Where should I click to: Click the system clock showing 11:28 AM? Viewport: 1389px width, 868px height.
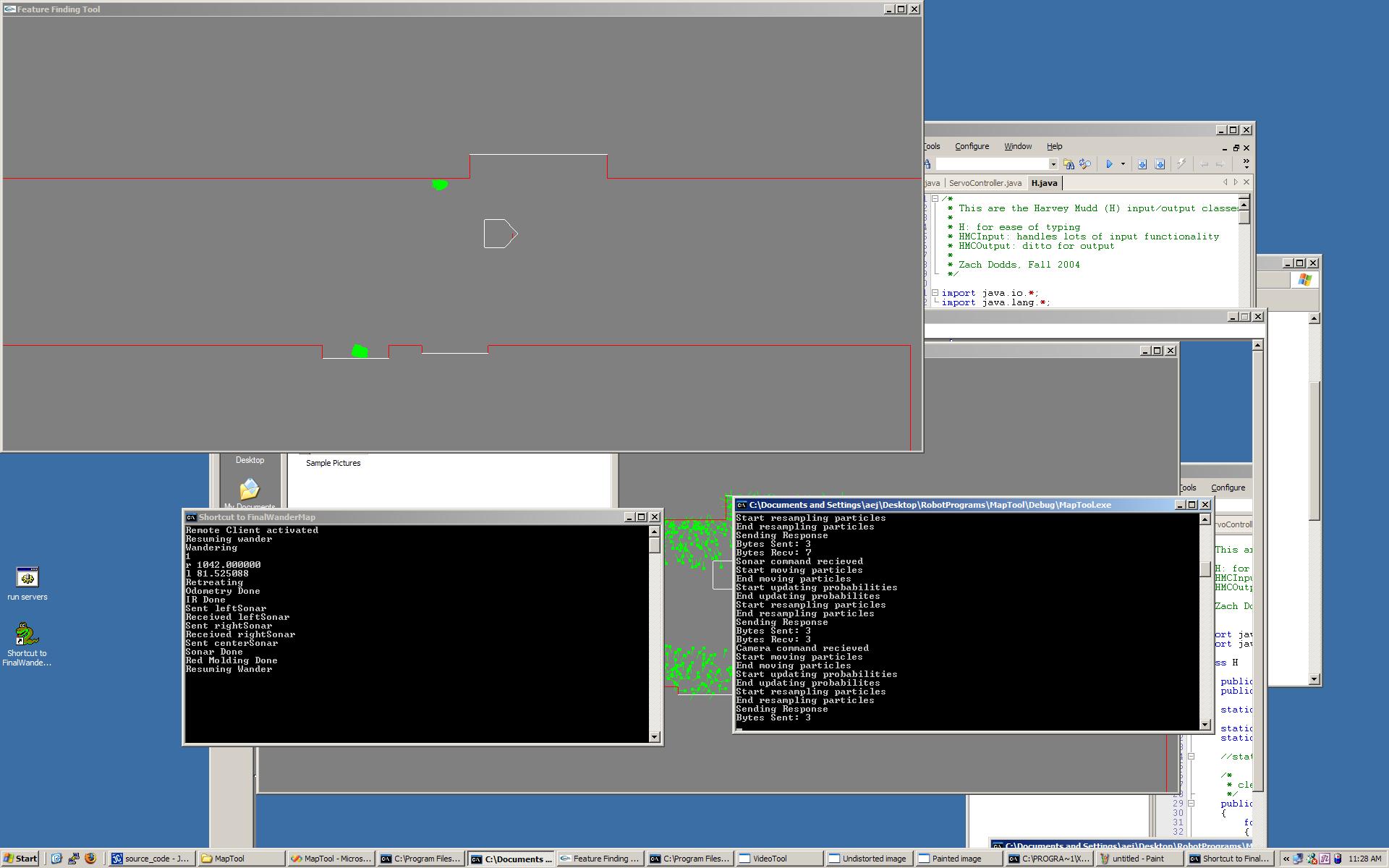coord(1365,859)
